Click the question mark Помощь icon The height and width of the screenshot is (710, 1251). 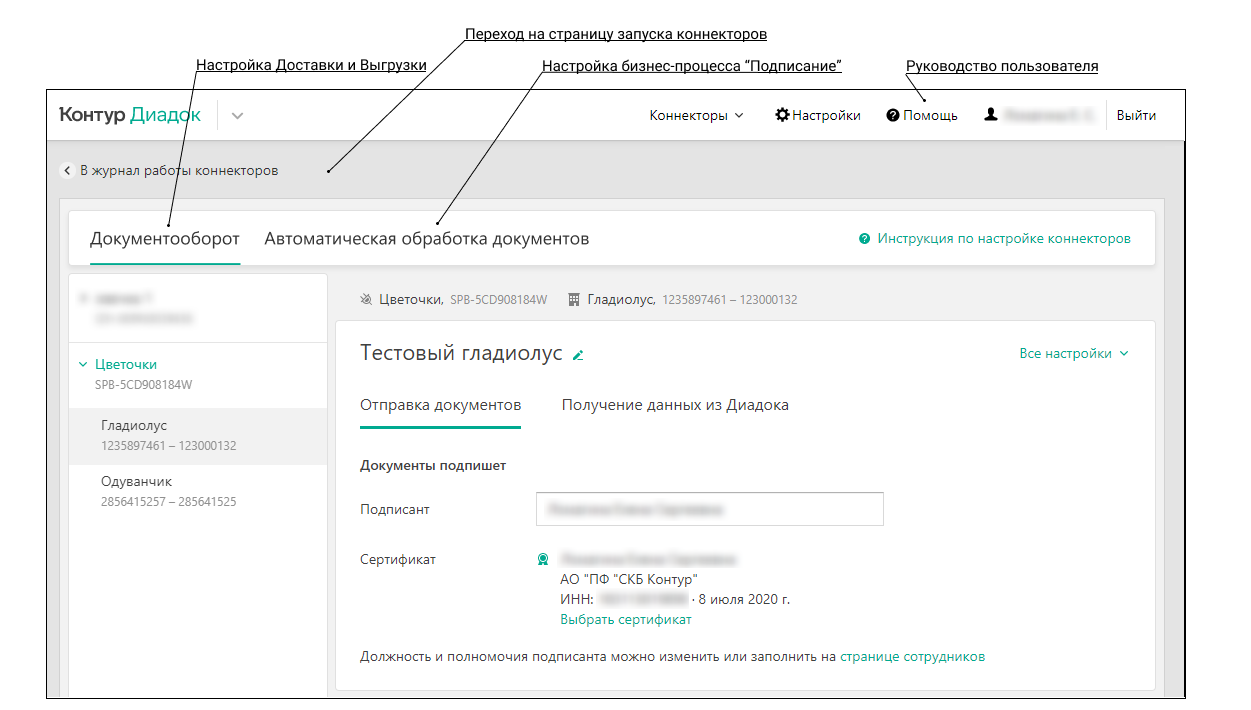click(893, 115)
